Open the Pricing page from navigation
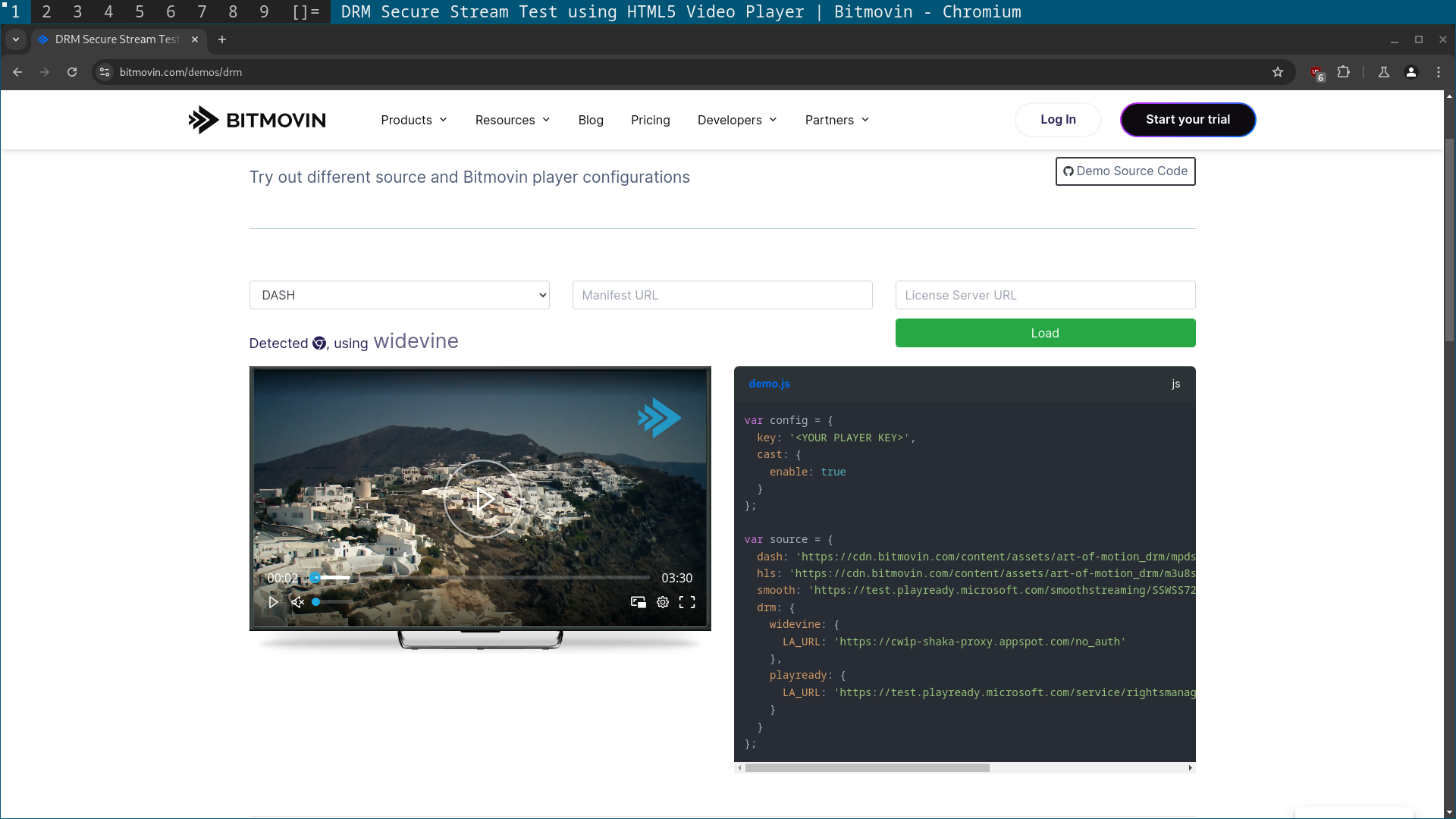The height and width of the screenshot is (819, 1456). click(650, 120)
